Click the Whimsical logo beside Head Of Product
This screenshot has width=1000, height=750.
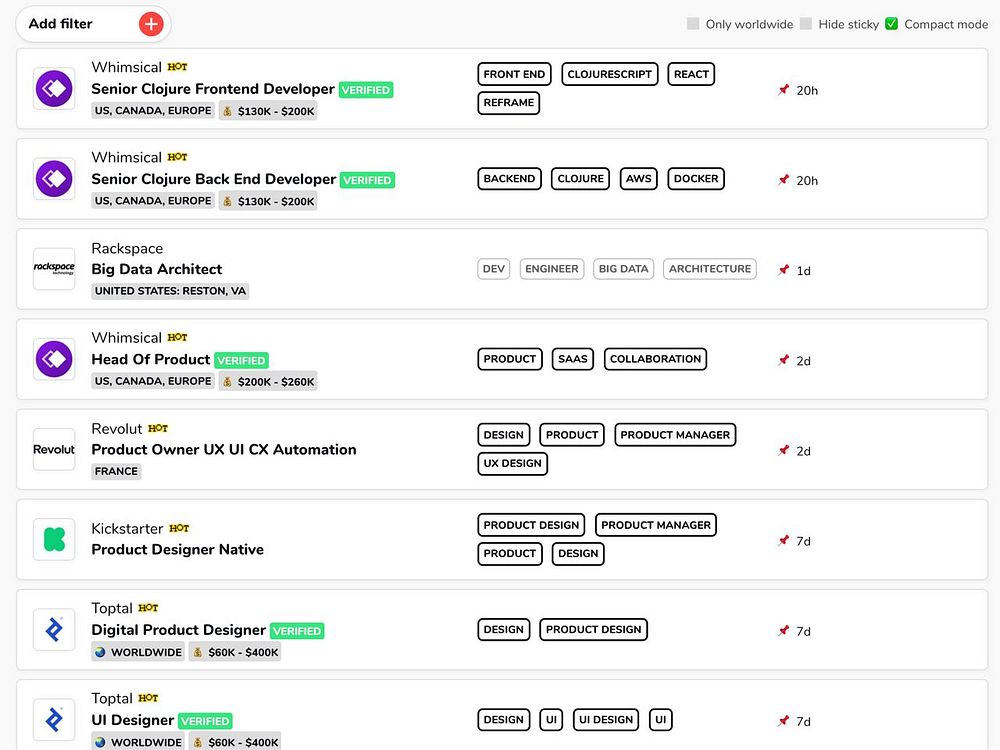pyautogui.click(x=54, y=358)
